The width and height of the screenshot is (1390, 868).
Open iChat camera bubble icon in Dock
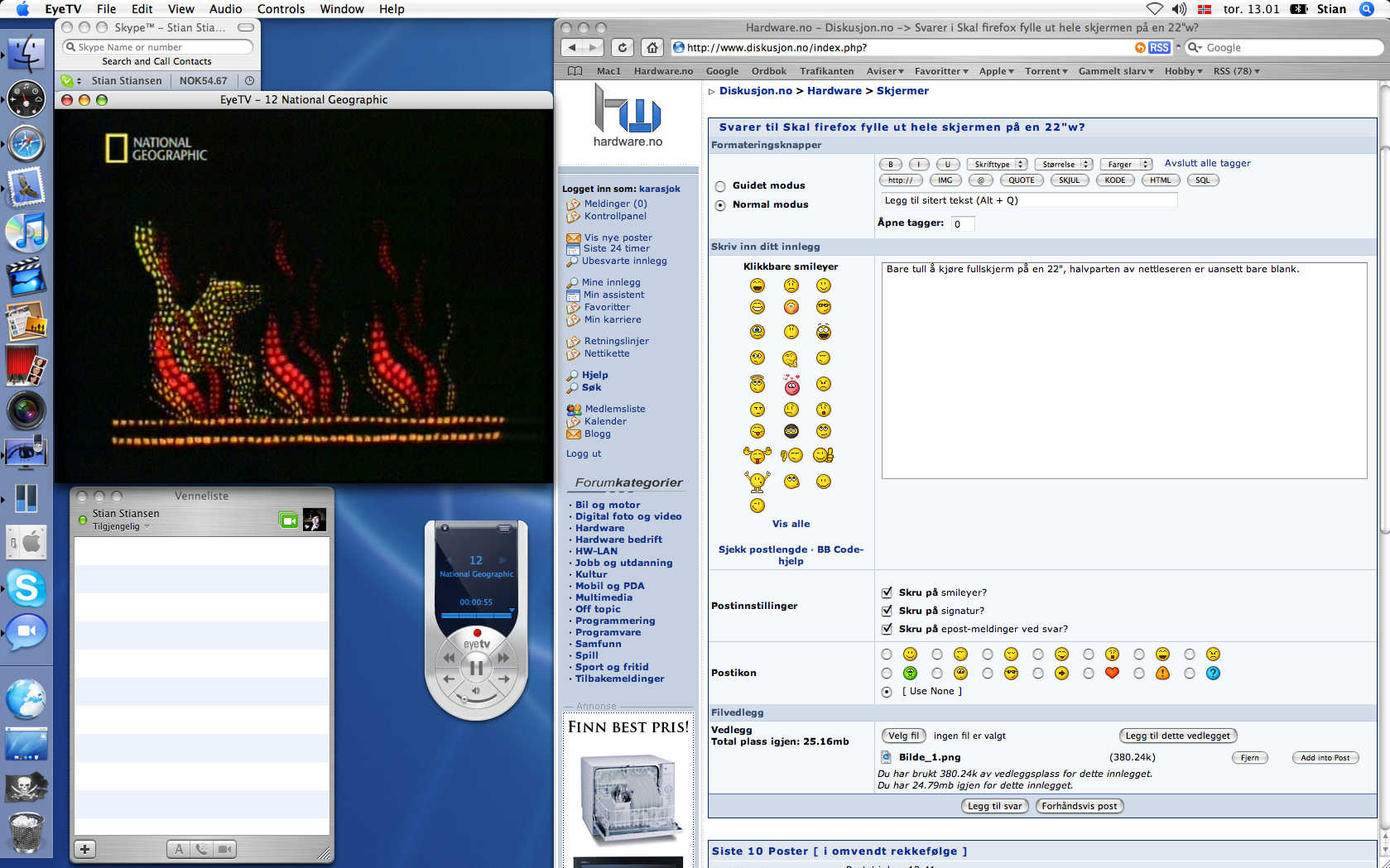[26, 633]
